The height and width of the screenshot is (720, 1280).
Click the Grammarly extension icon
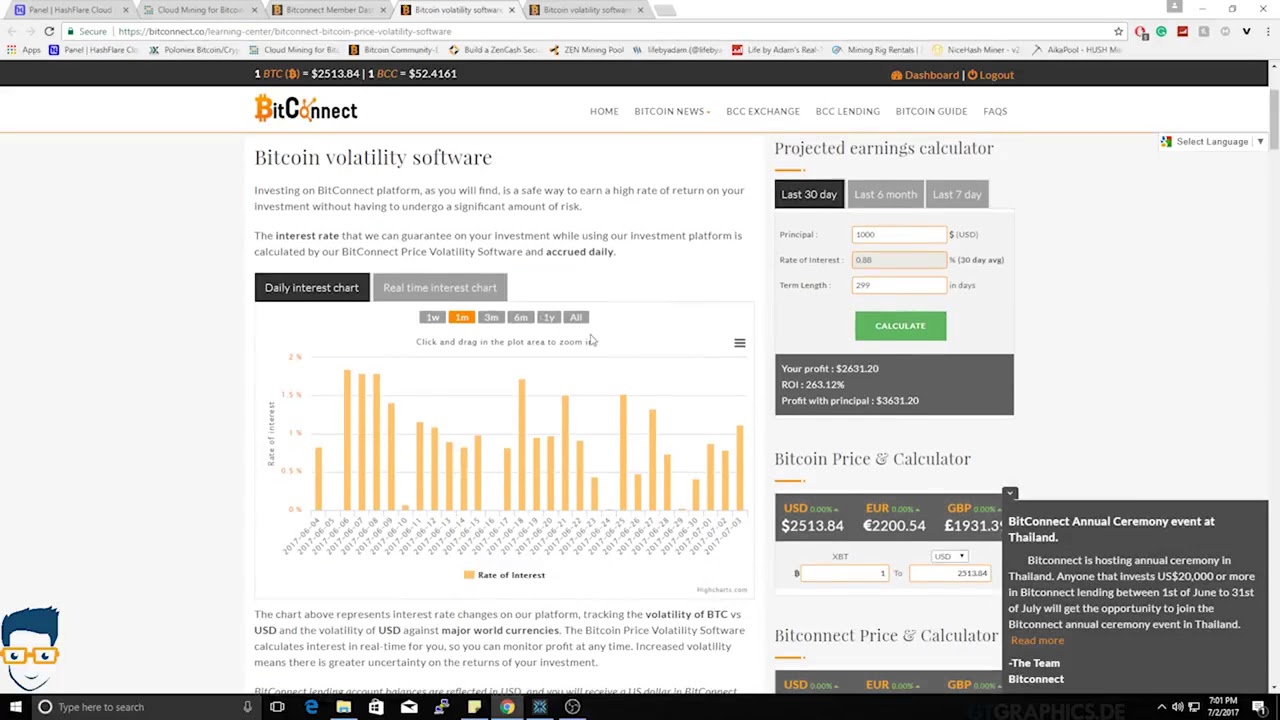1161,31
